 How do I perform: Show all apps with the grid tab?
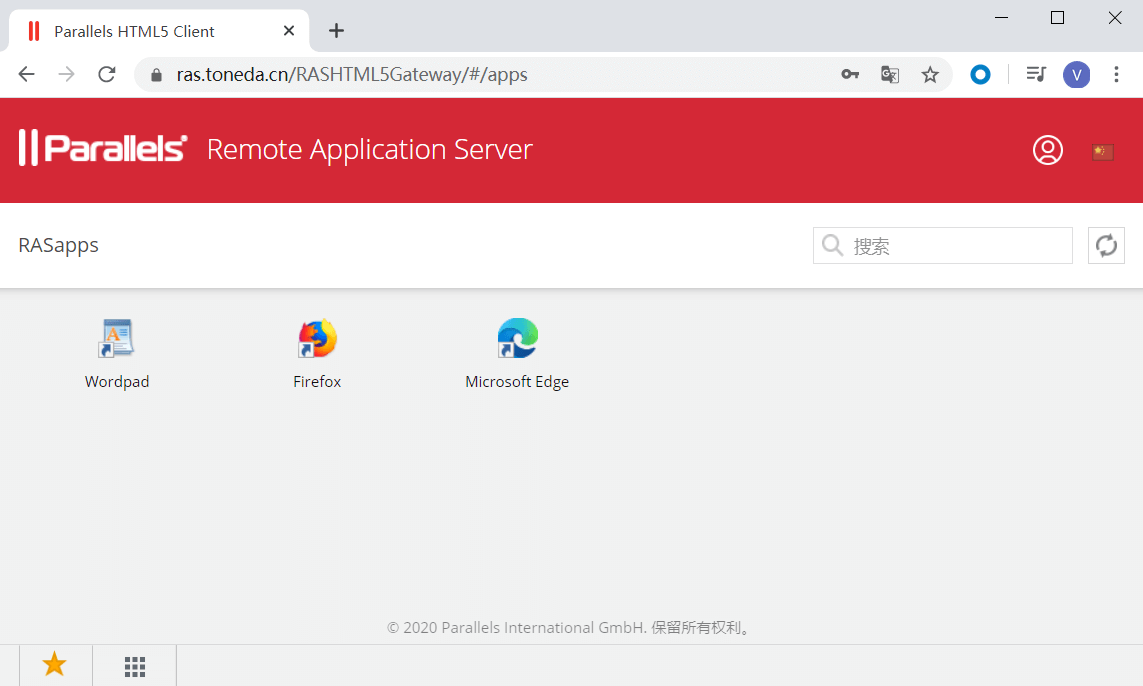[x=135, y=666]
